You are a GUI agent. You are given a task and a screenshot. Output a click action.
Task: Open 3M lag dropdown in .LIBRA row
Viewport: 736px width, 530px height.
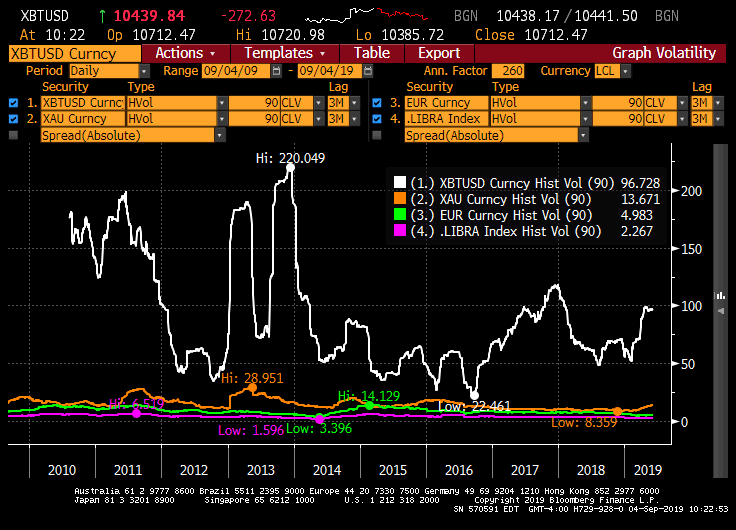pyautogui.click(x=719, y=119)
